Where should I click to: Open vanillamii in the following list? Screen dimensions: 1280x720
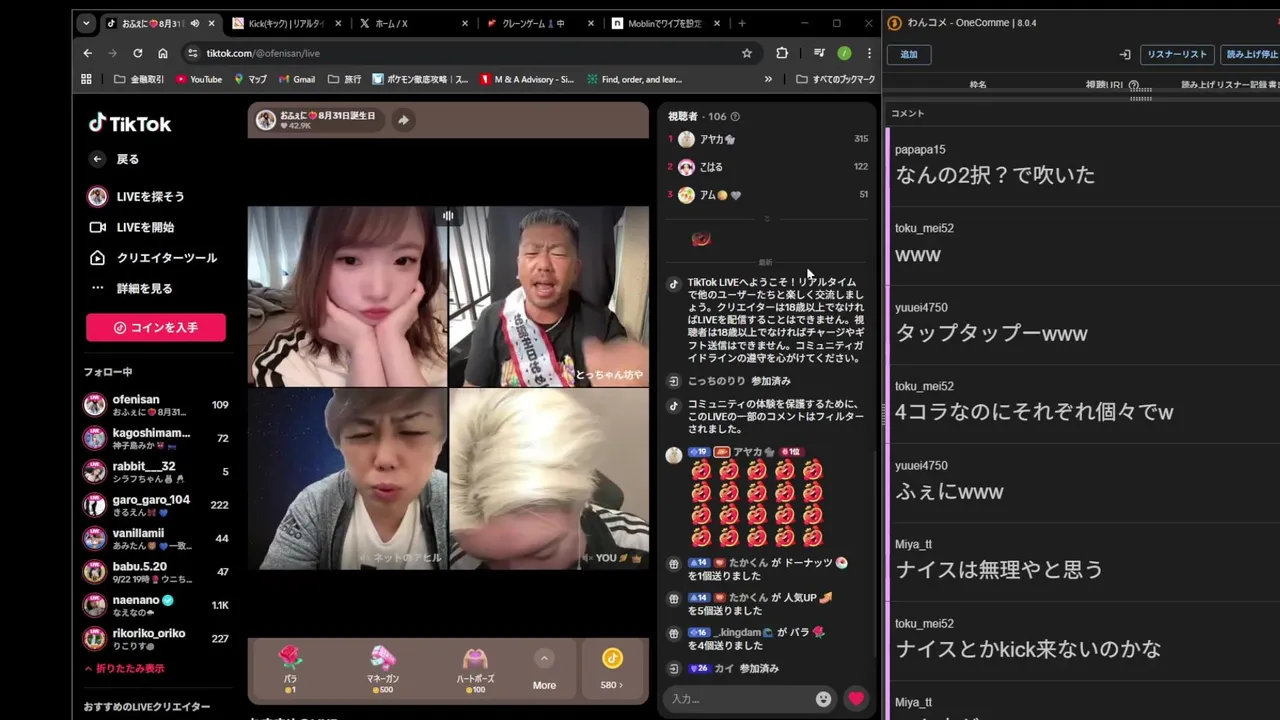[156, 539]
